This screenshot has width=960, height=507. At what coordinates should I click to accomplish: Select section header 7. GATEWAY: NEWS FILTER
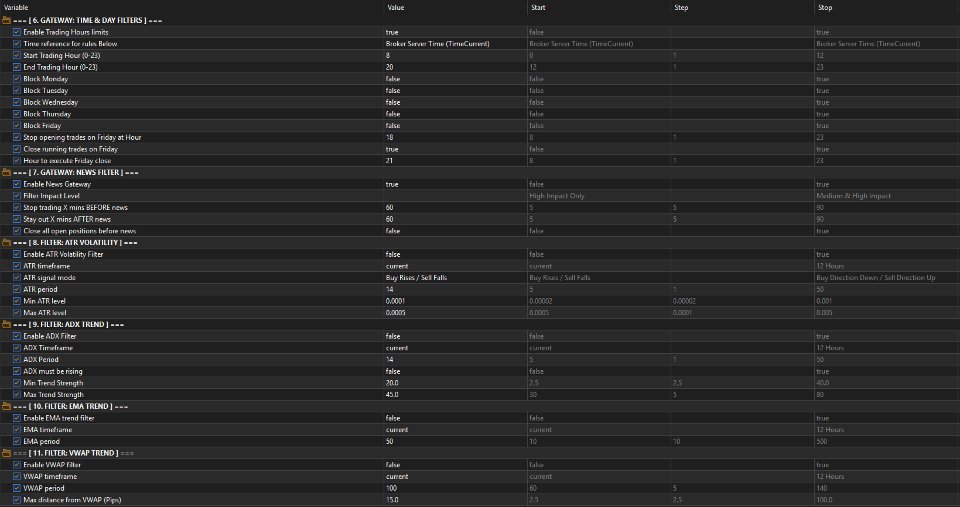coord(76,172)
